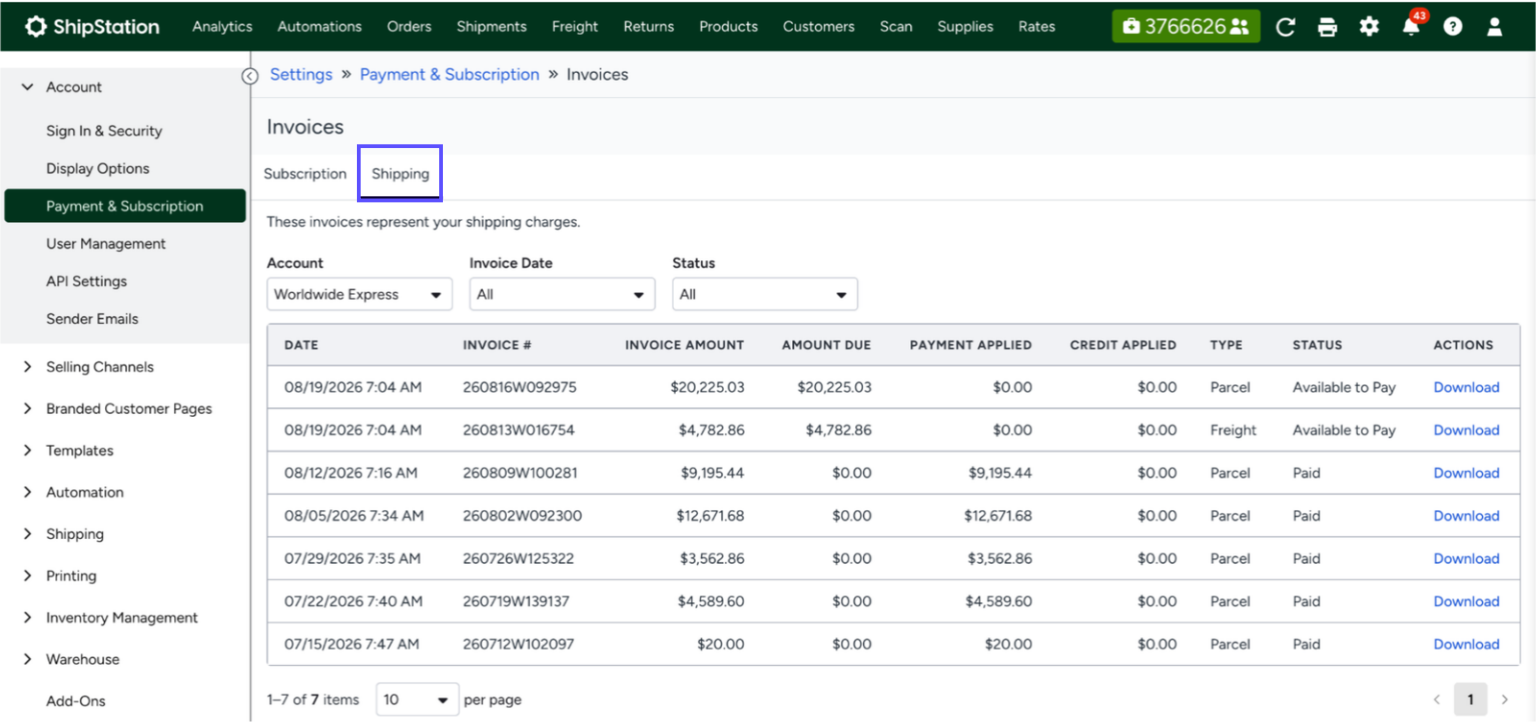Screen dimensions: 1536x722
Task: Click the next page arrow
Action: tap(1504, 699)
